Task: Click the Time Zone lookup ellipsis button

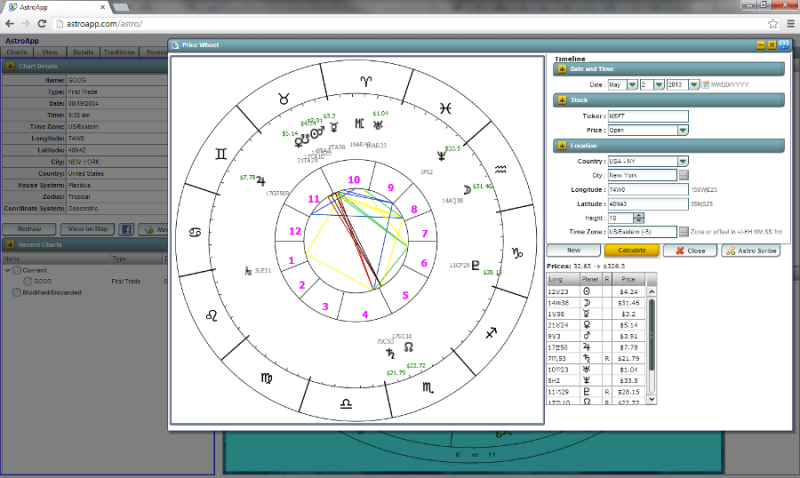Action: [684, 231]
